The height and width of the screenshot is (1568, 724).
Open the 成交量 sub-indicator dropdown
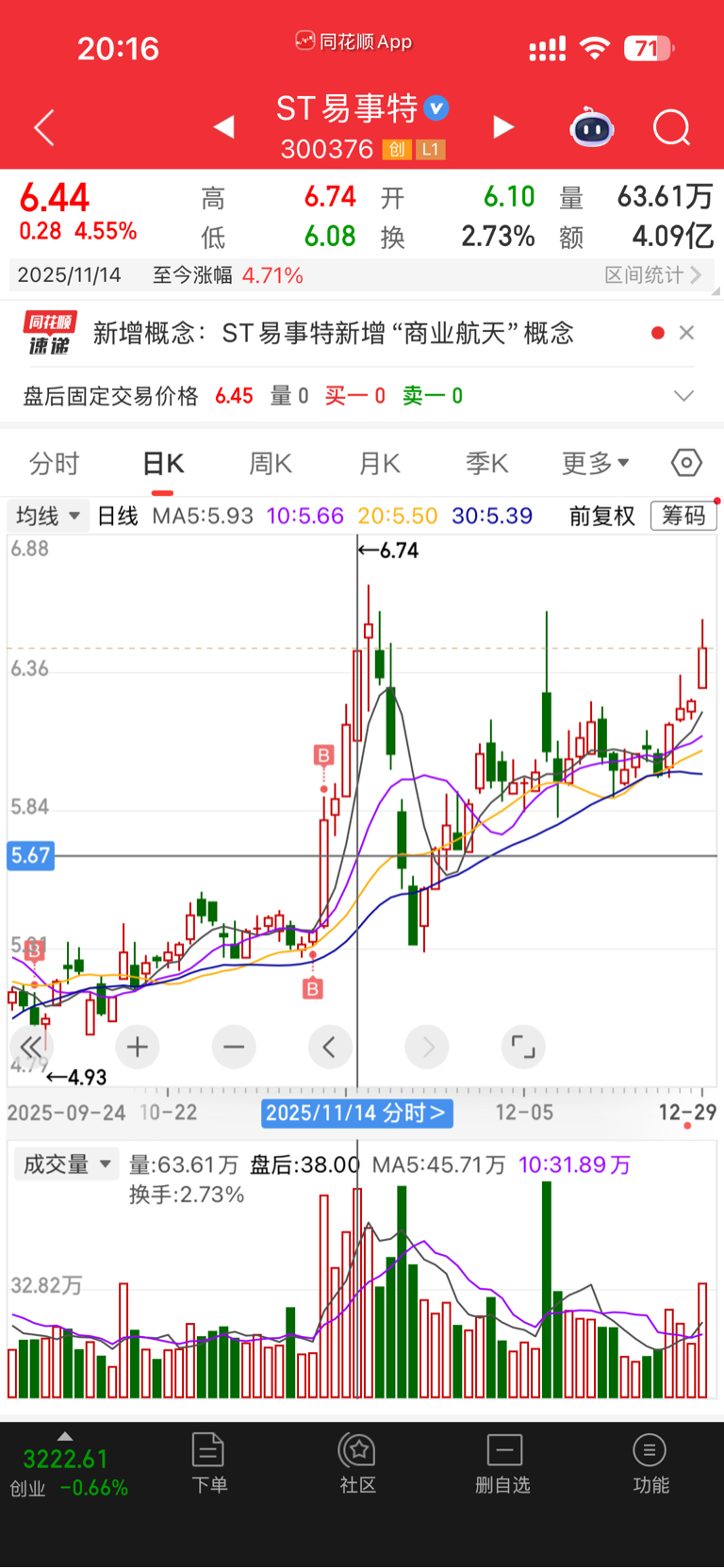(67, 1164)
